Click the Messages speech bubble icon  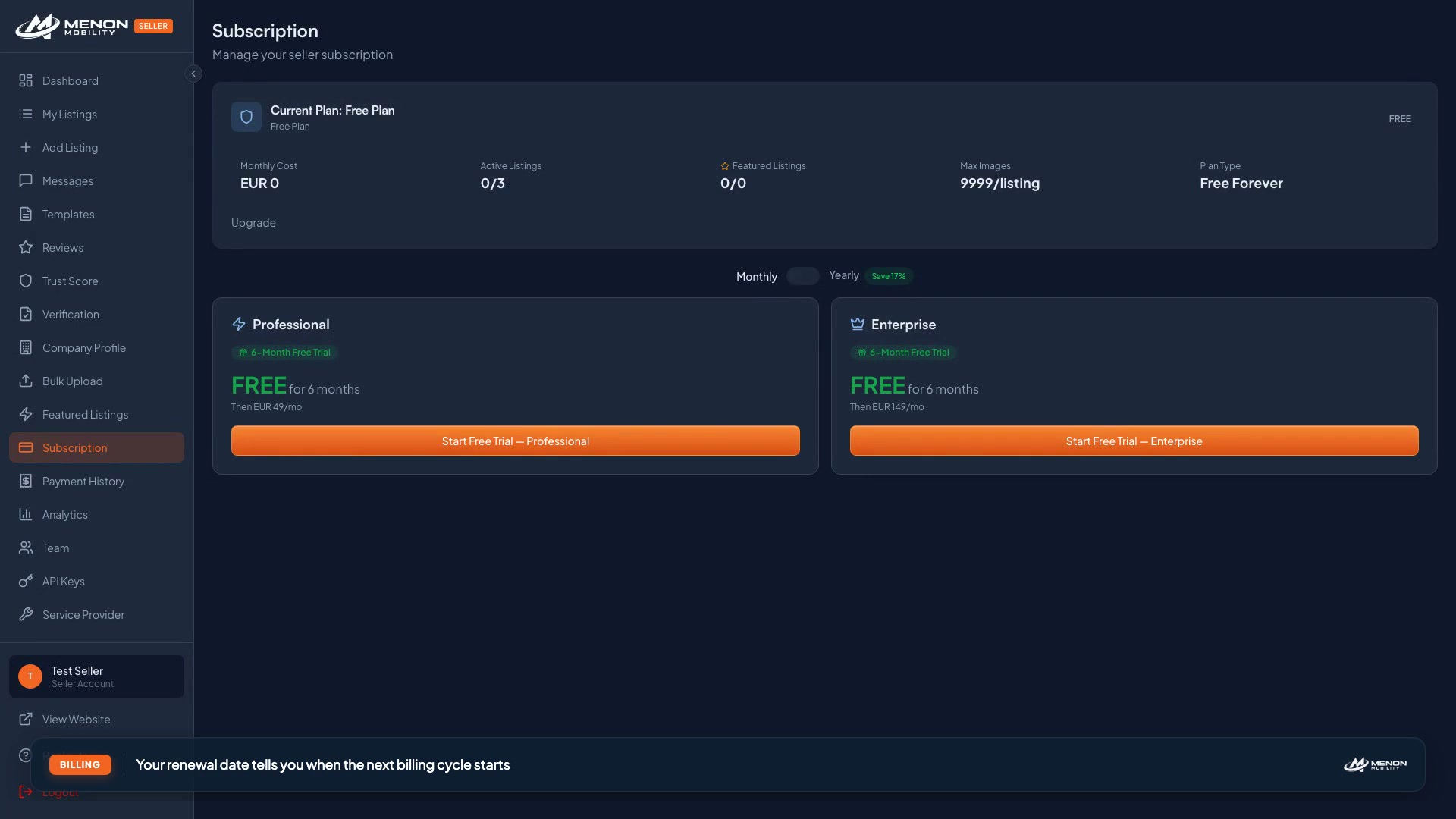pyautogui.click(x=26, y=180)
